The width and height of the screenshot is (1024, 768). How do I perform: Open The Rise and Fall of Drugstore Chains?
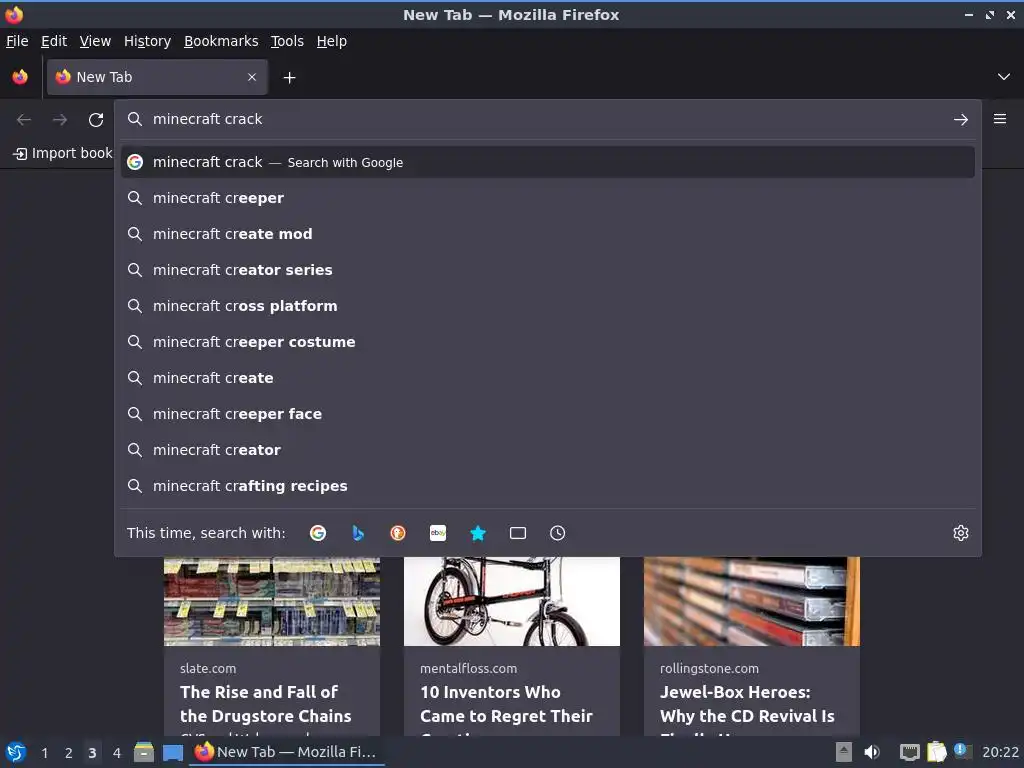[x=266, y=704]
